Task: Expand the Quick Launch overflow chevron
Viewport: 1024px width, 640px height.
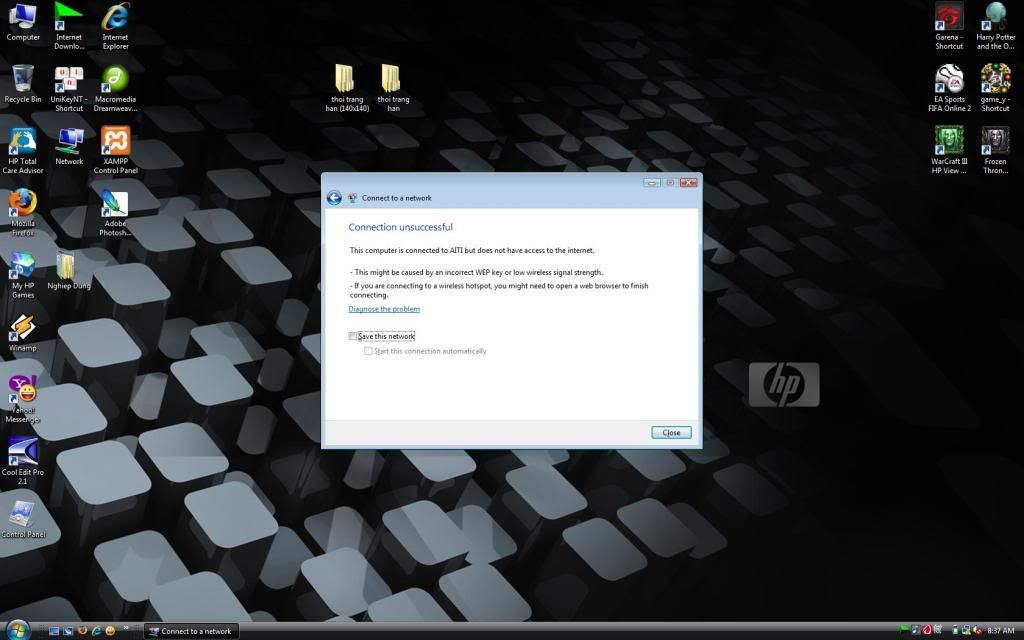Action: (x=126, y=629)
